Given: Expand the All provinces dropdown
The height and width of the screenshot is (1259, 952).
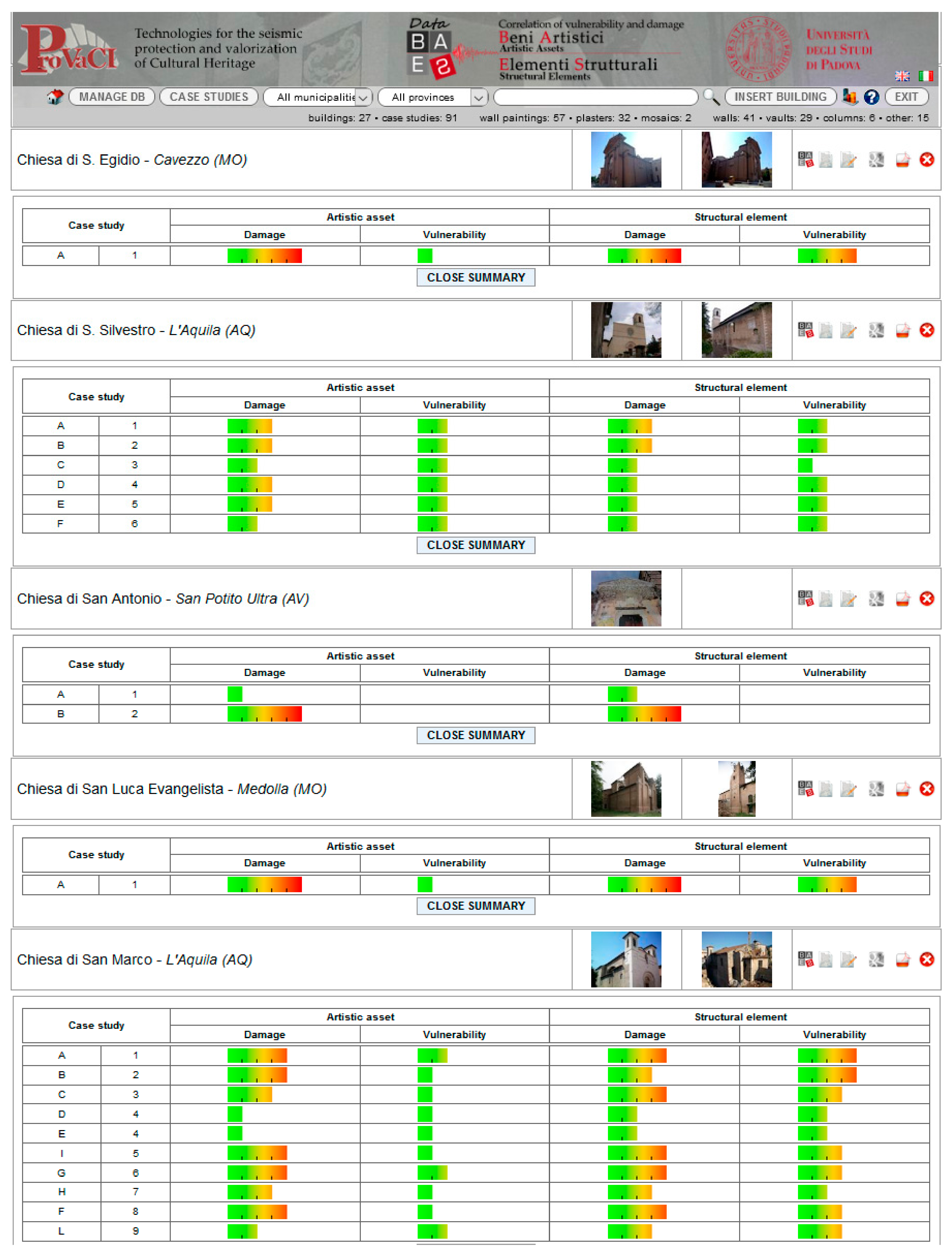Looking at the screenshot, I should click(x=432, y=97).
